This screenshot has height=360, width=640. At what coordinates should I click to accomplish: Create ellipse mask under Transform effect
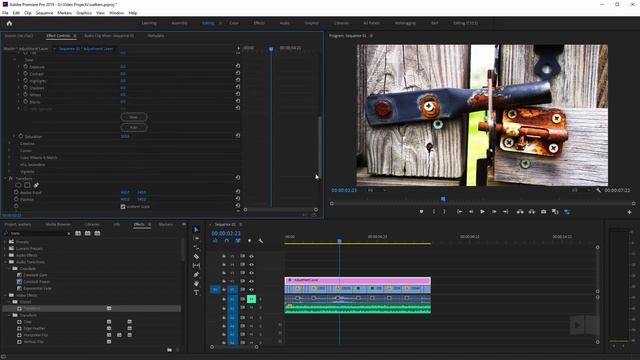[18, 185]
